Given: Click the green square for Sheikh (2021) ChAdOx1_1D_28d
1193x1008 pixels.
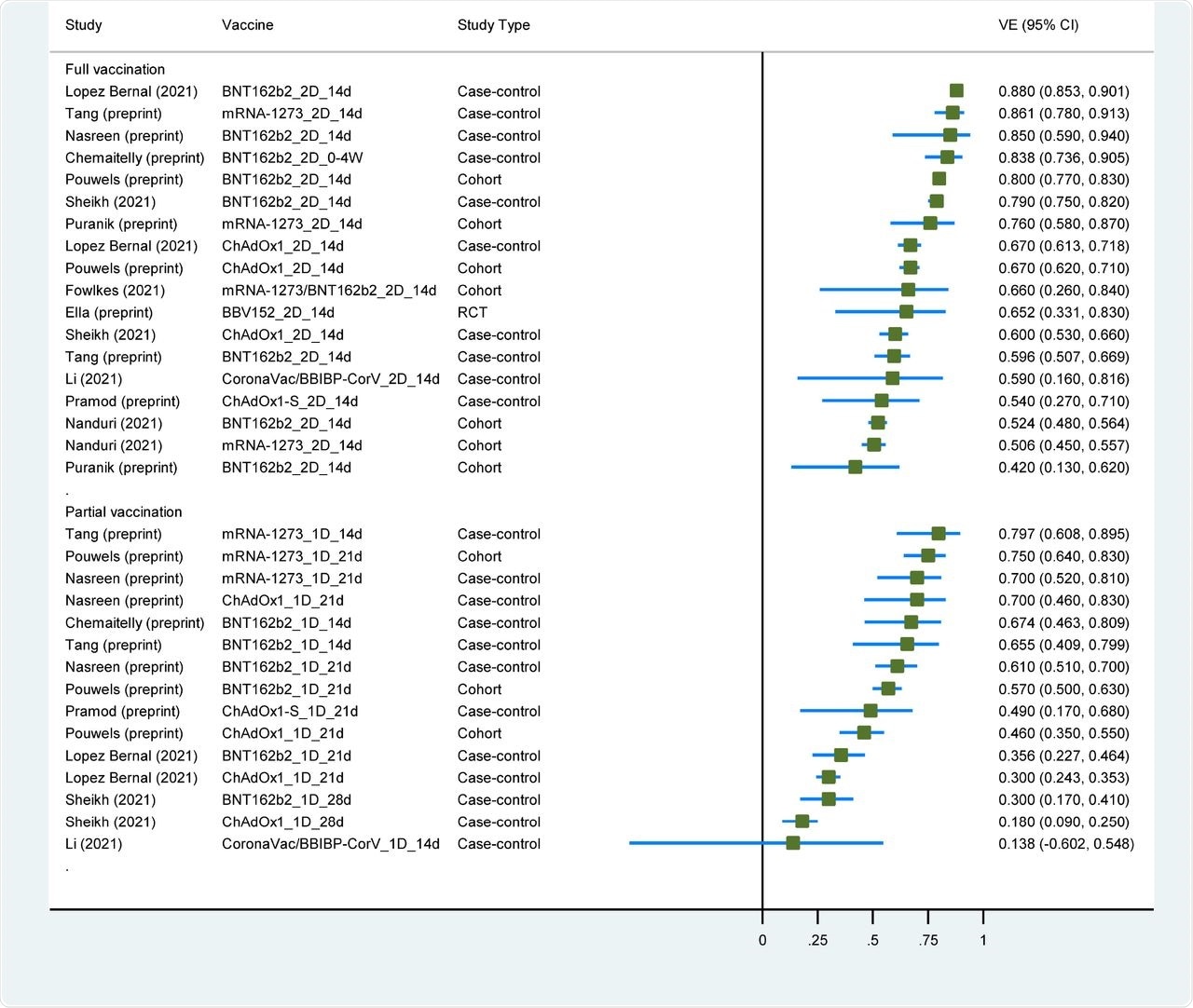Looking at the screenshot, I should (x=803, y=822).
